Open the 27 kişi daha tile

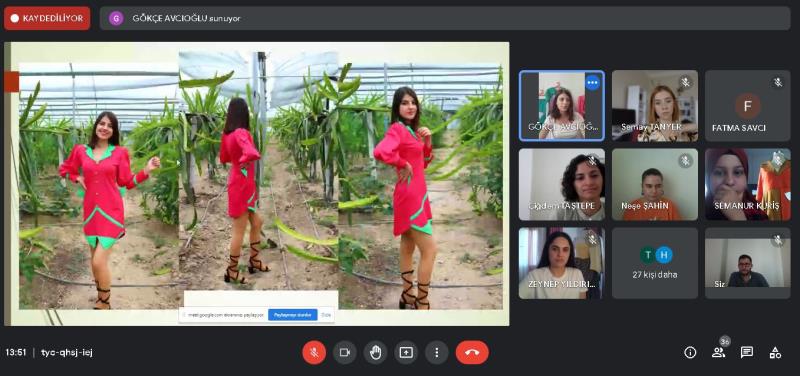[x=655, y=263]
